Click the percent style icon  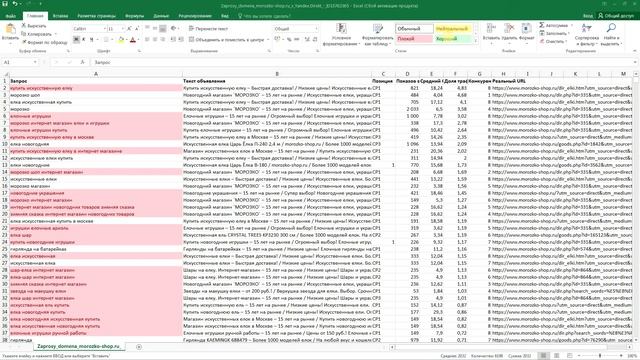[289, 40]
